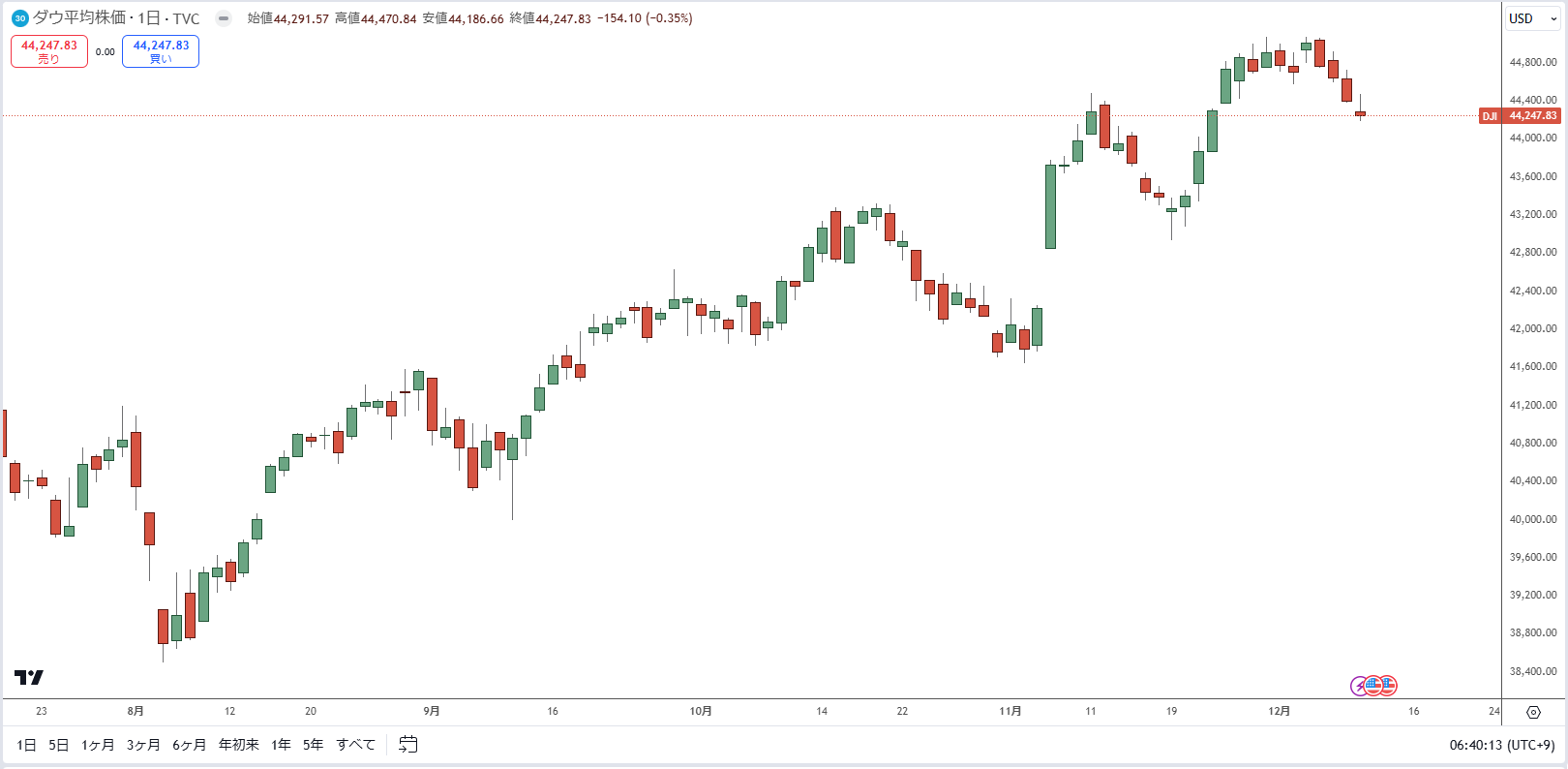
Task: Collapse the legend with the gray minus button
Action: coord(224,18)
